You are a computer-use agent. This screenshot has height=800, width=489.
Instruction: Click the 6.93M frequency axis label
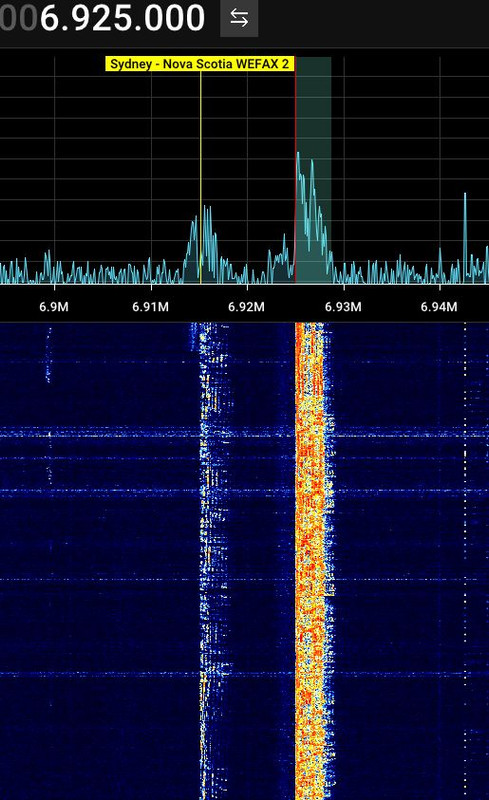tap(343, 307)
